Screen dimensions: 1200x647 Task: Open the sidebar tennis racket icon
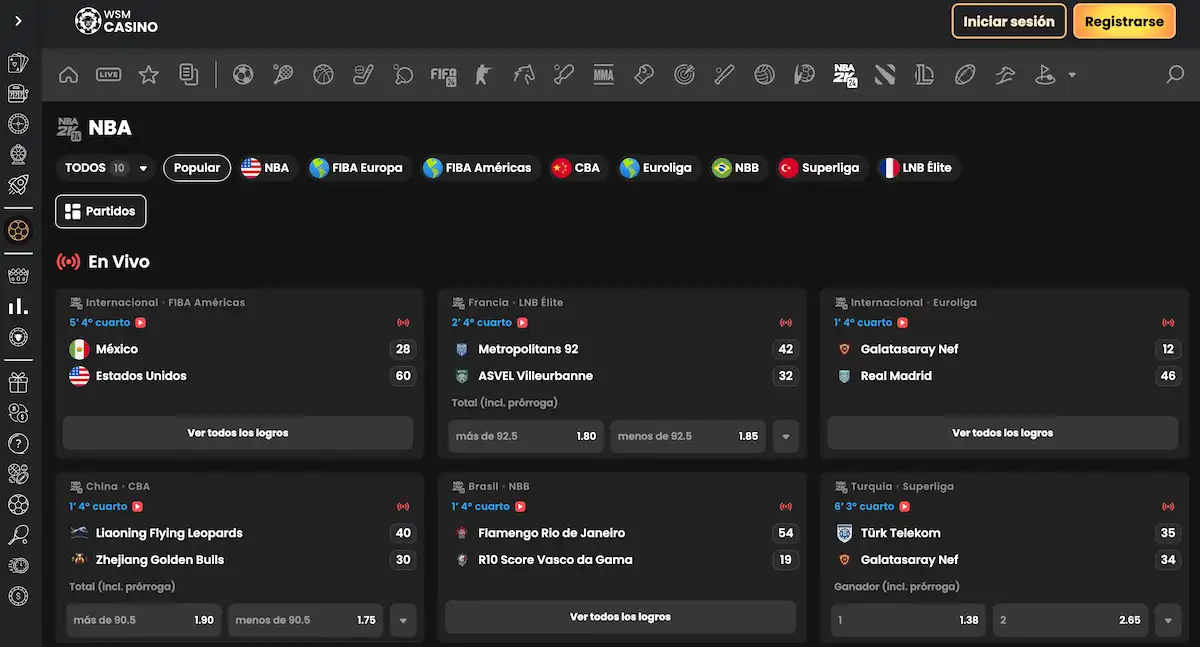(18, 535)
